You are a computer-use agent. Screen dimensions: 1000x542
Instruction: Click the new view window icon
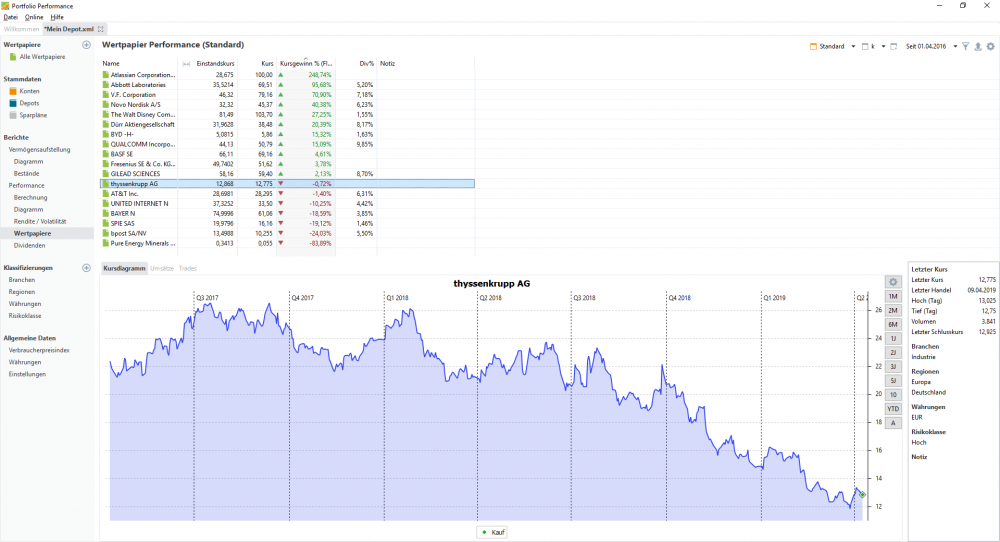pos(893,47)
